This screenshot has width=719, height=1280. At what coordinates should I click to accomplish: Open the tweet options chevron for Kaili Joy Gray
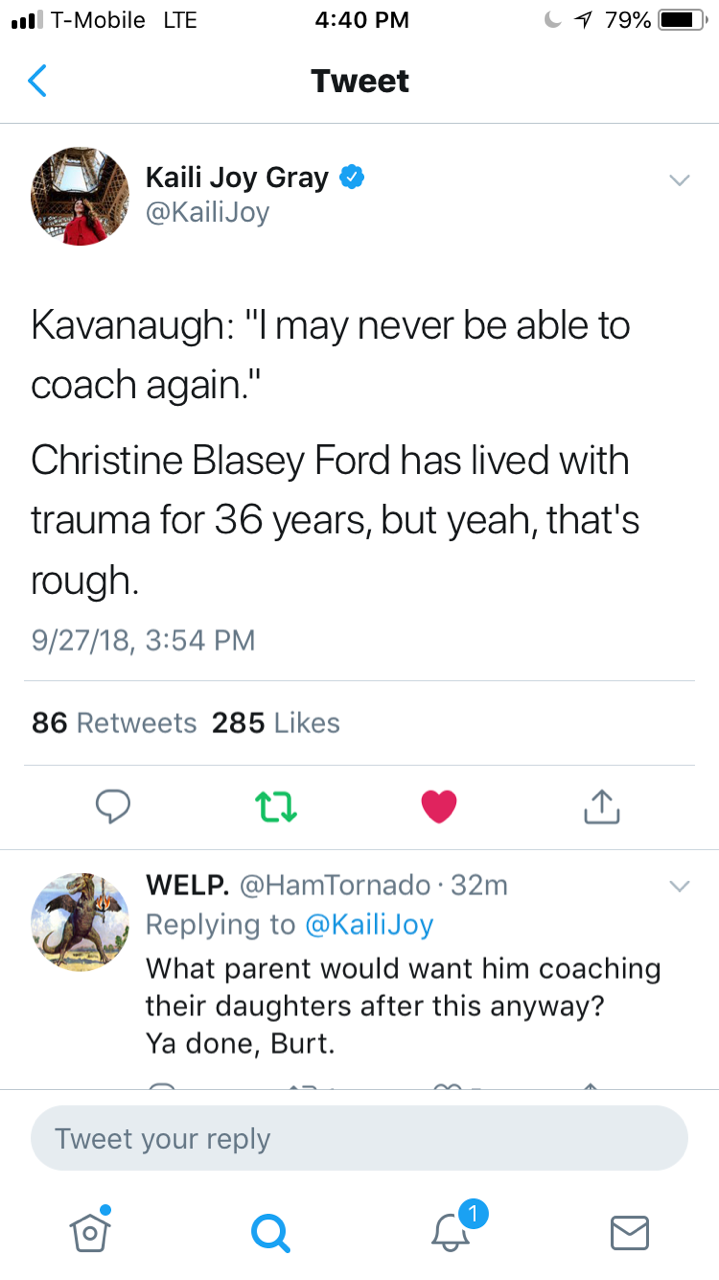click(x=679, y=181)
